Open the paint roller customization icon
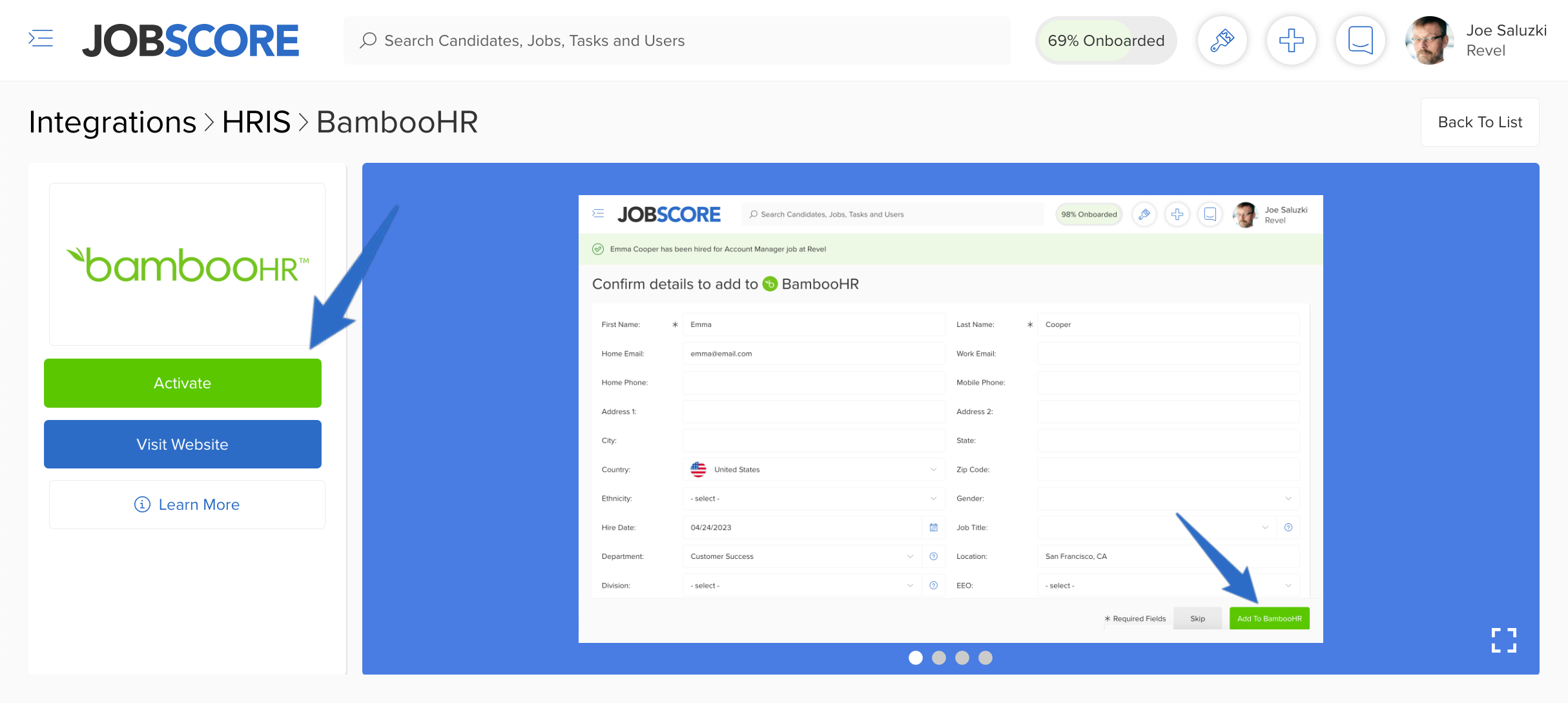 (x=1222, y=40)
